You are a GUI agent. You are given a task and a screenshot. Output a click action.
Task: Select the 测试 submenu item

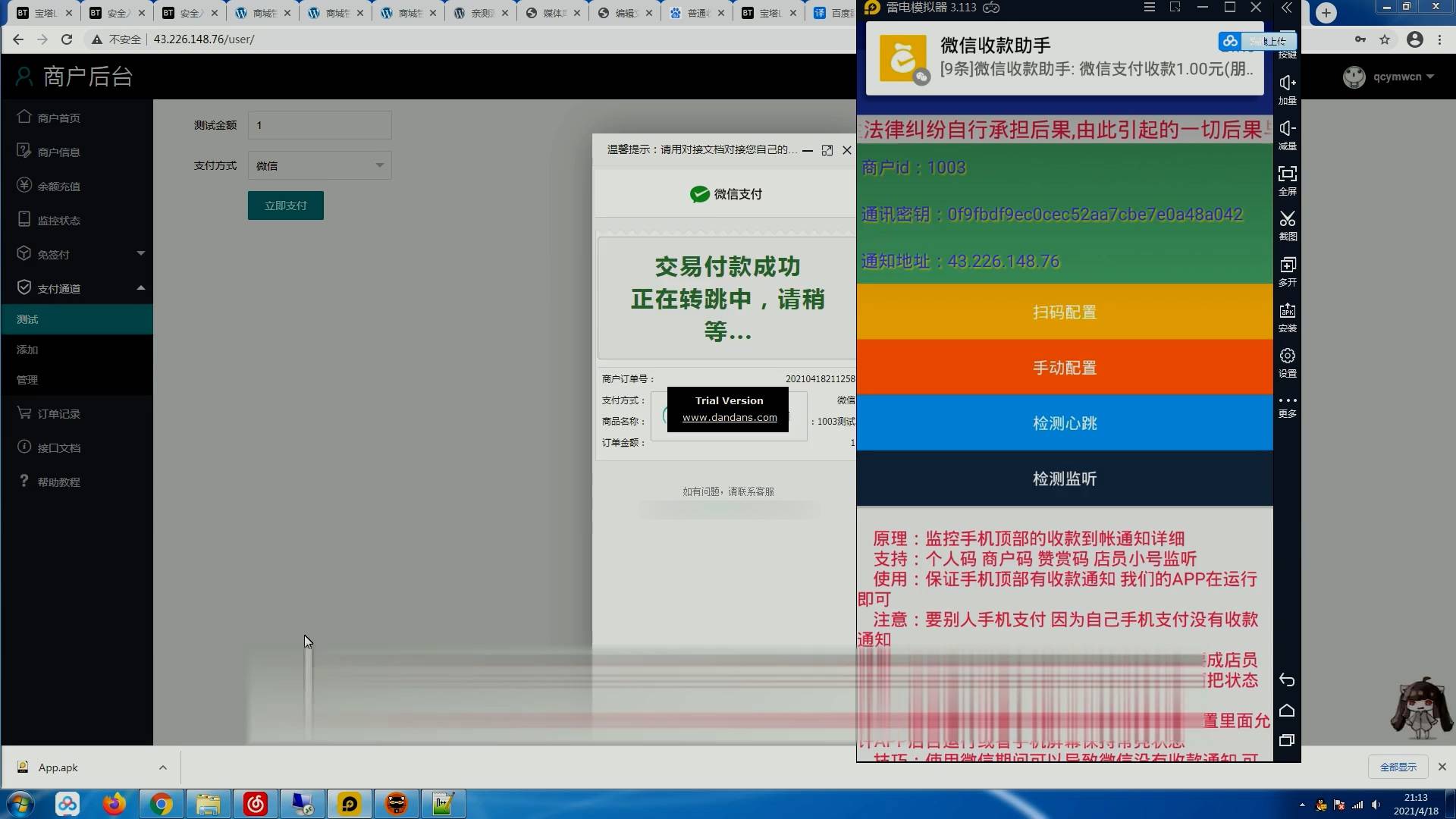(x=76, y=319)
